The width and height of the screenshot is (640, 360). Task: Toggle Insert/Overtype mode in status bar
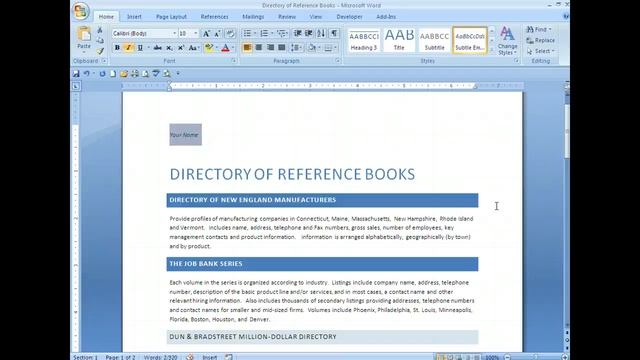click(210, 357)
